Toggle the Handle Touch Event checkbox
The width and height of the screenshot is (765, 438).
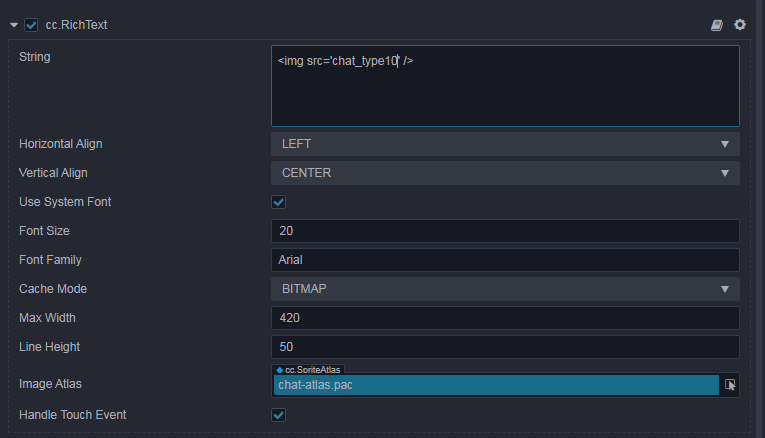[279, 414]
